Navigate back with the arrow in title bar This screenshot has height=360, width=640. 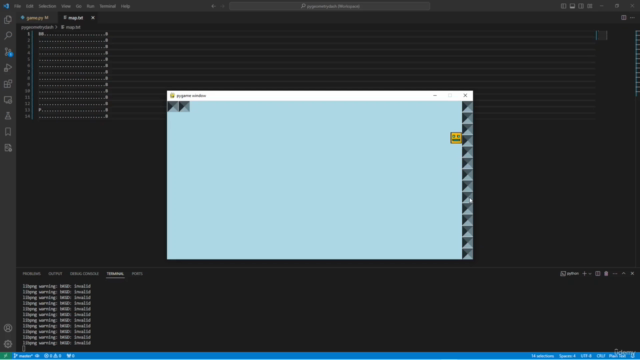coord(213,6)
